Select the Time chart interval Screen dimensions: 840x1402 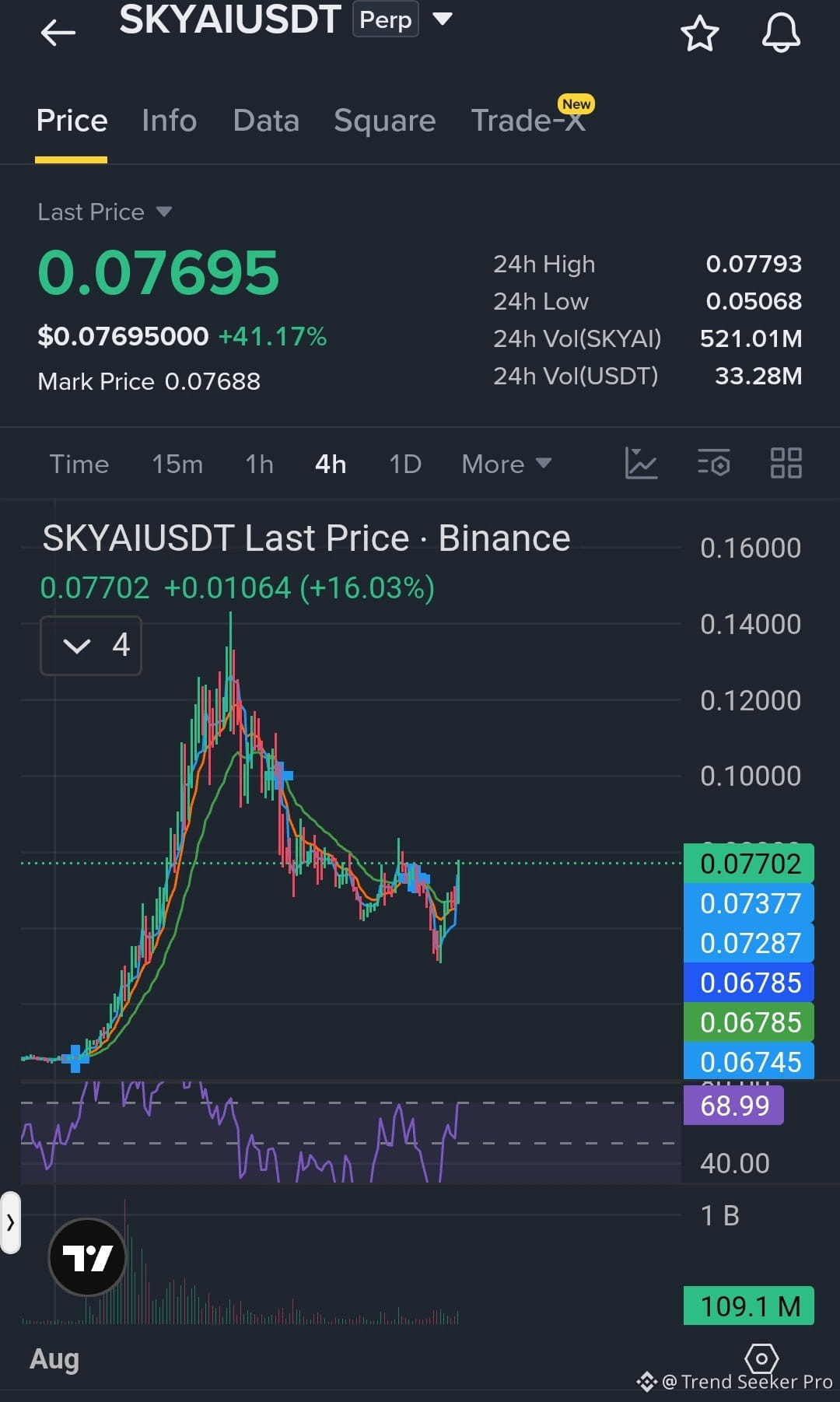tap(79, 464)
